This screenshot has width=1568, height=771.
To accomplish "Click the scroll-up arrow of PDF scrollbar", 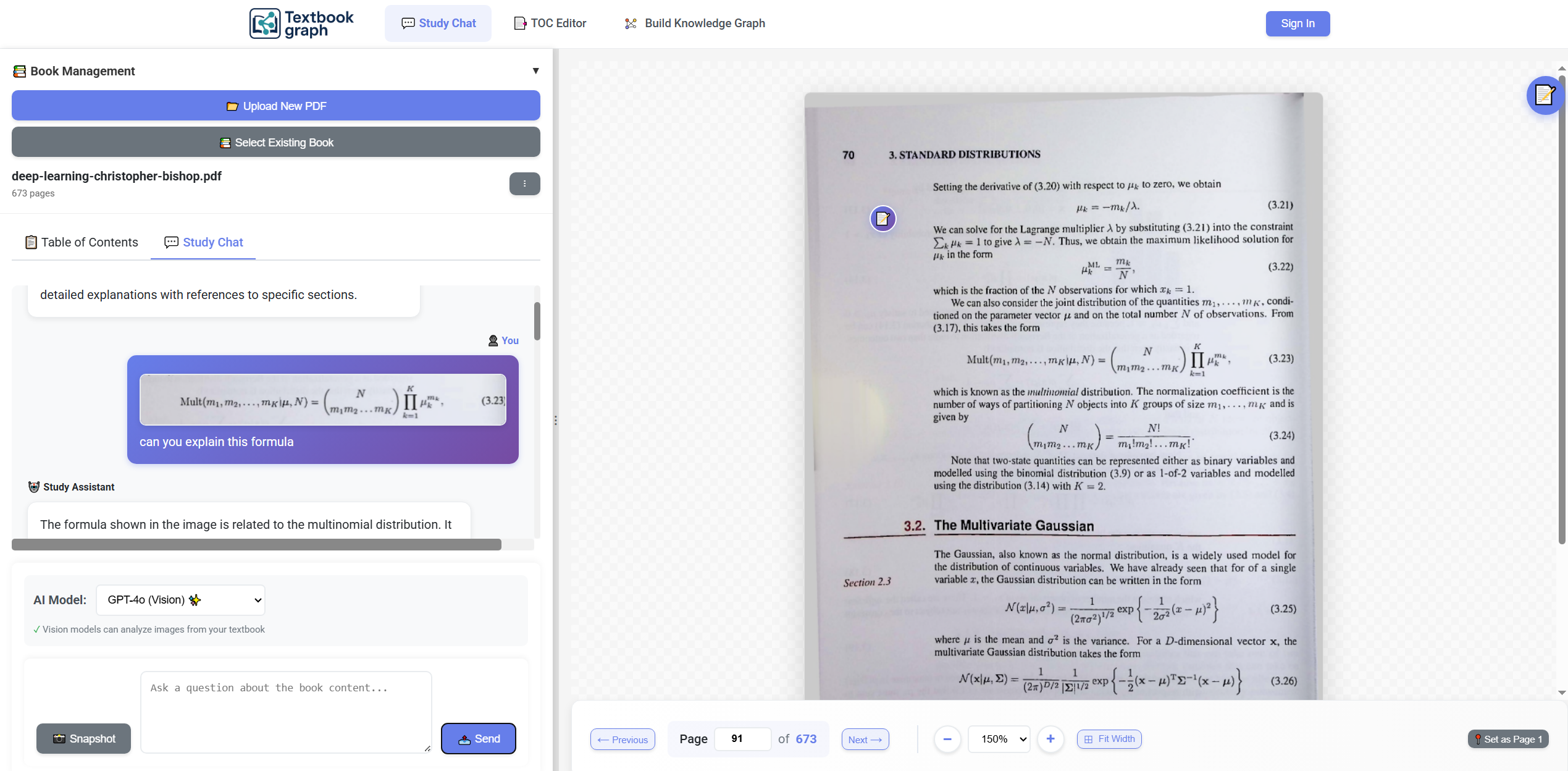I will pos(1562,69).
